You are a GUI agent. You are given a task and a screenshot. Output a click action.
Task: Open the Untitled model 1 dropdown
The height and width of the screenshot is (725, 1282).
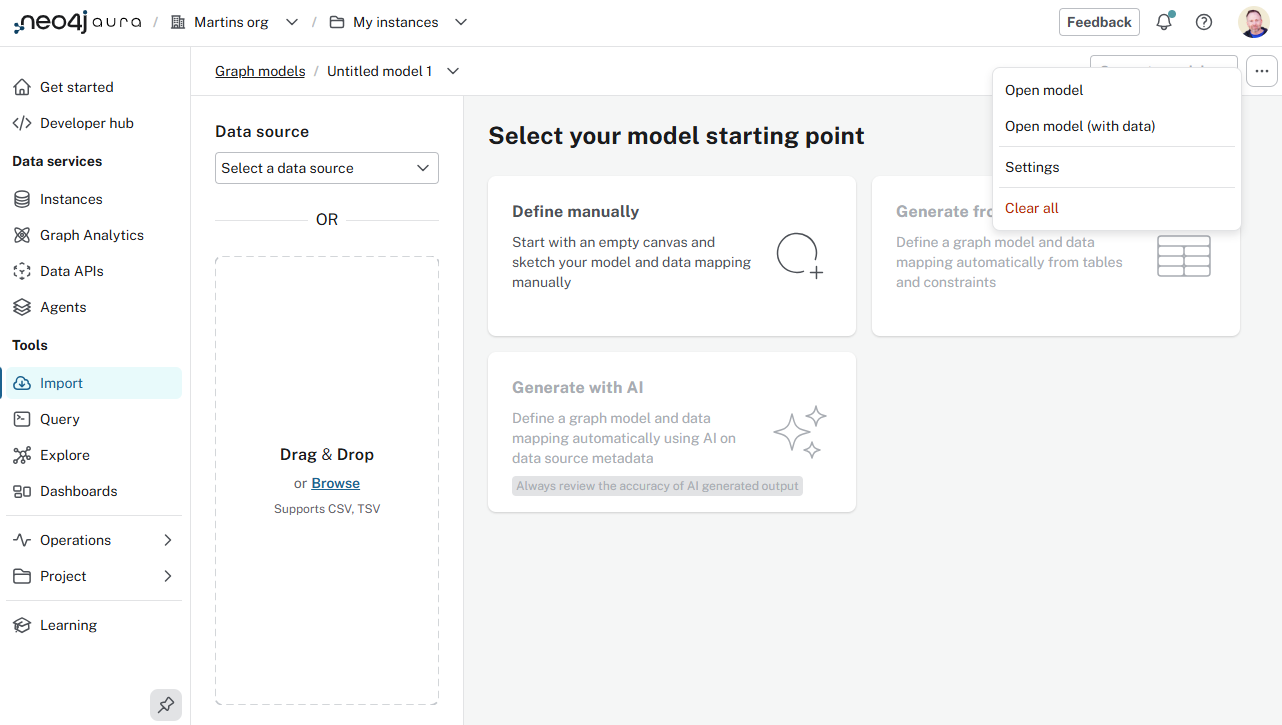pos(453,71)
